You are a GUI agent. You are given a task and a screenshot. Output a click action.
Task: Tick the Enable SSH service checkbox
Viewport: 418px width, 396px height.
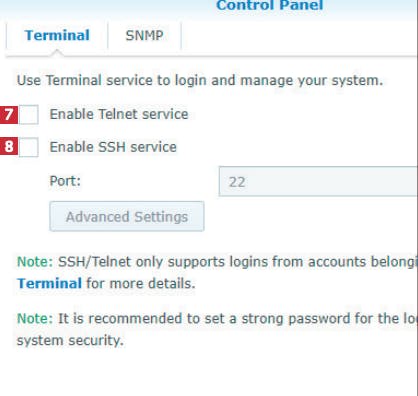29,147
